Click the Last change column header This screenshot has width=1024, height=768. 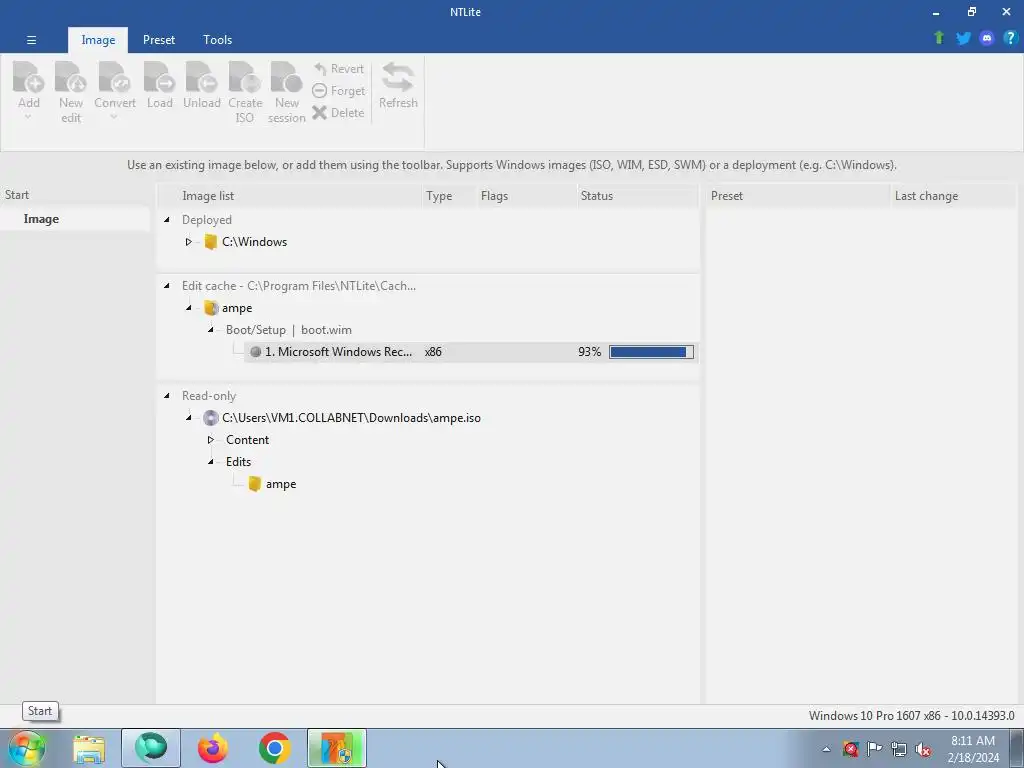click(953, 196)
